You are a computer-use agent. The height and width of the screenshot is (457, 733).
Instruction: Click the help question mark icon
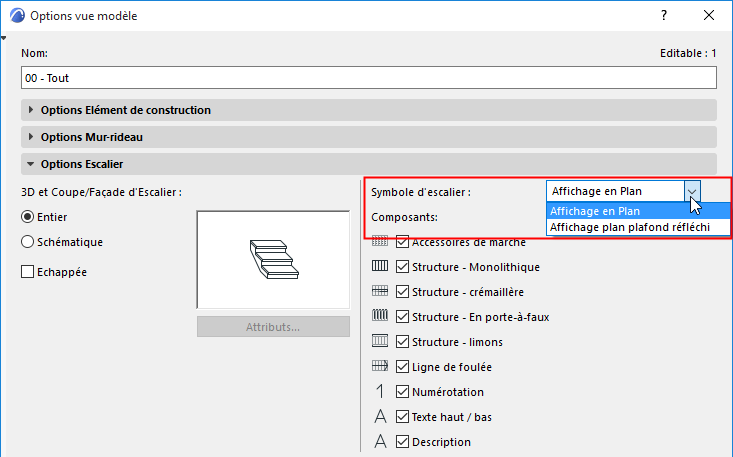(x=664, y=15)
